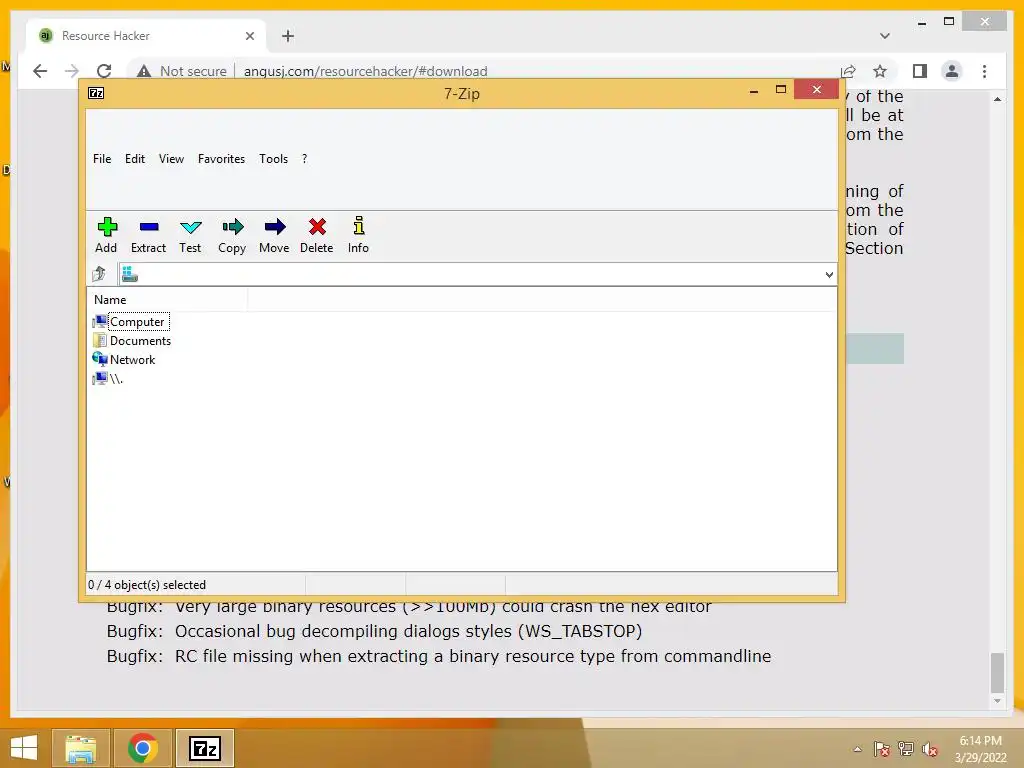Image resolution: width=1024 pixels, height=768 pixels.
Task: Open the Edit menu
Action: (135, 159)
